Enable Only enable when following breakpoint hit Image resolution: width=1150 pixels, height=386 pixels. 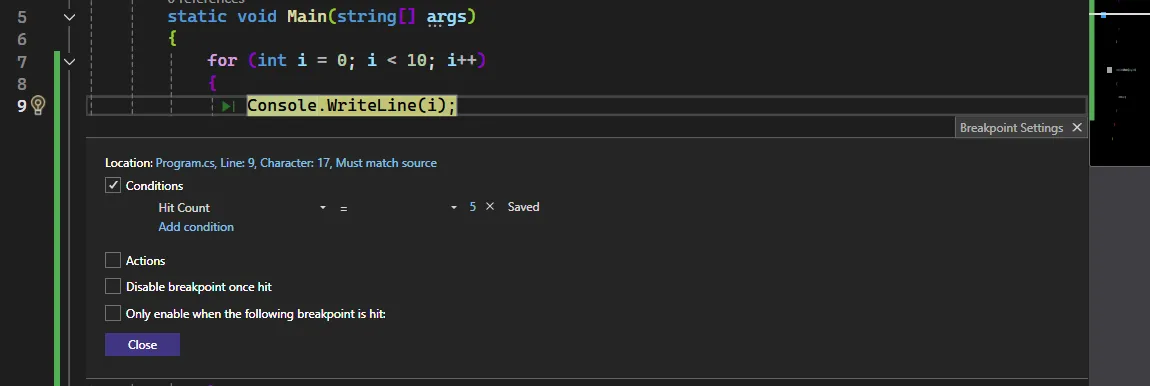point(113,313)
